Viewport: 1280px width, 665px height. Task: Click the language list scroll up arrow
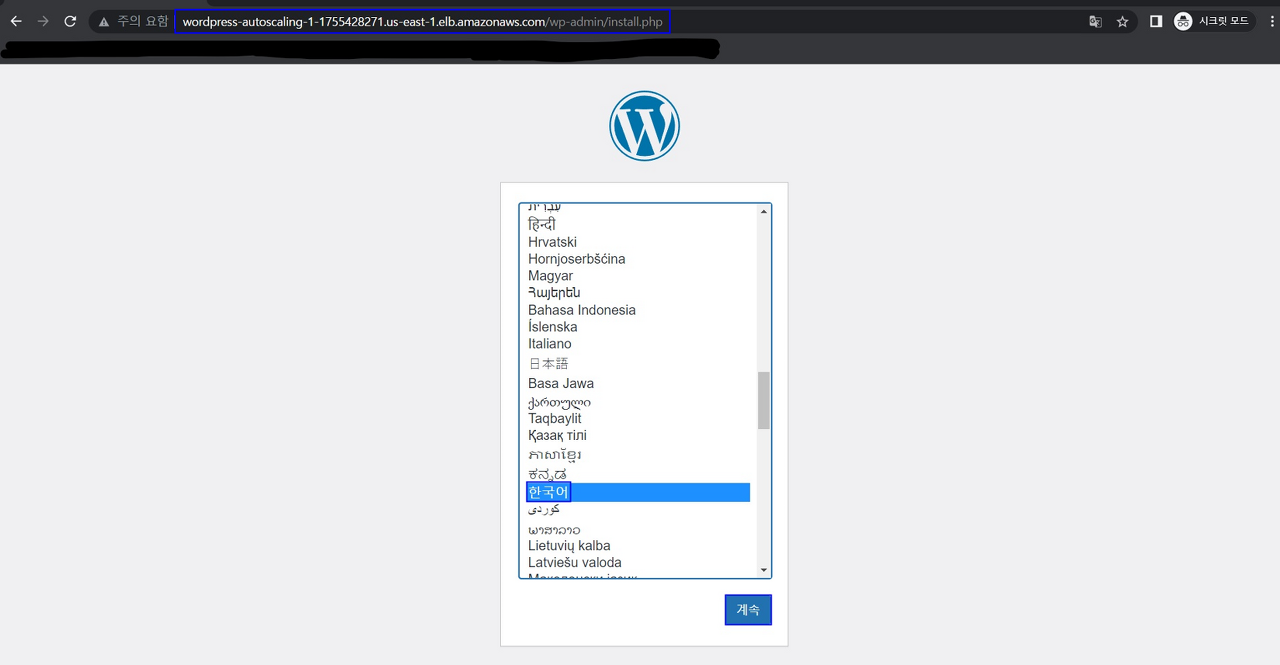764,211
